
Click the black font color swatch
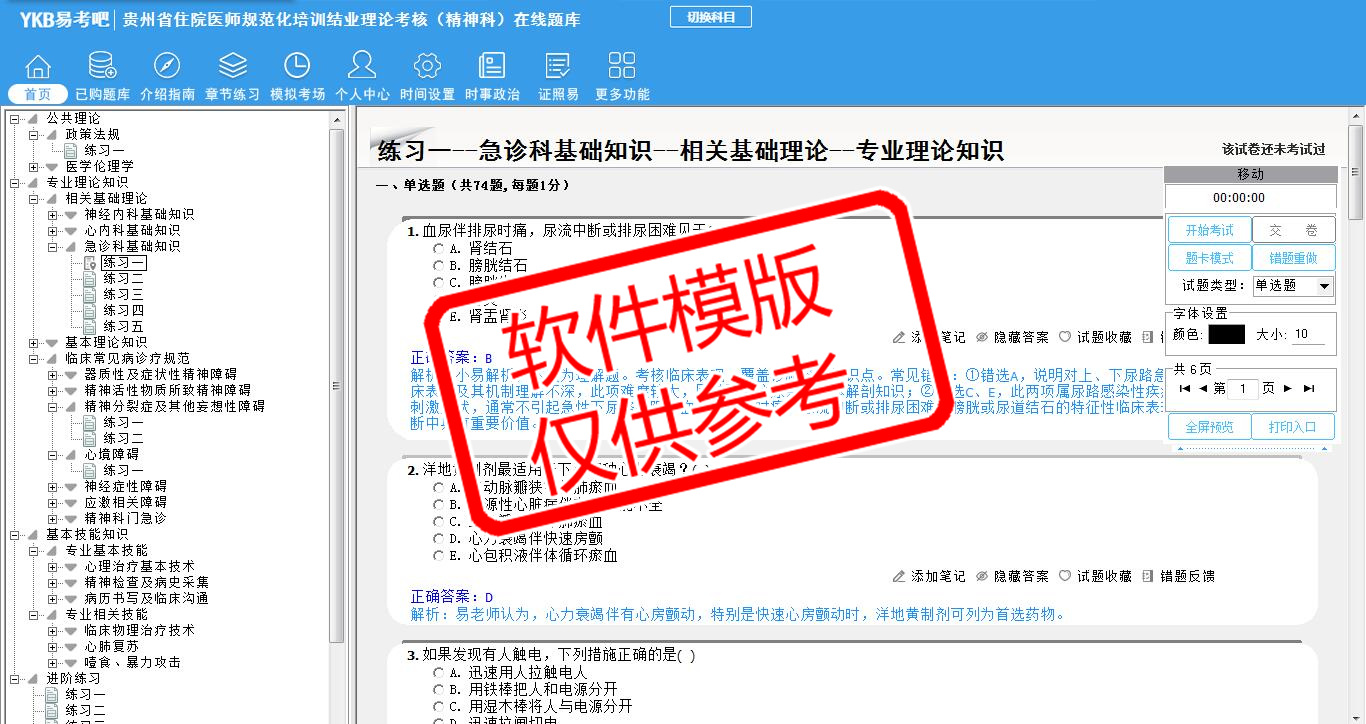(1226, 334)
